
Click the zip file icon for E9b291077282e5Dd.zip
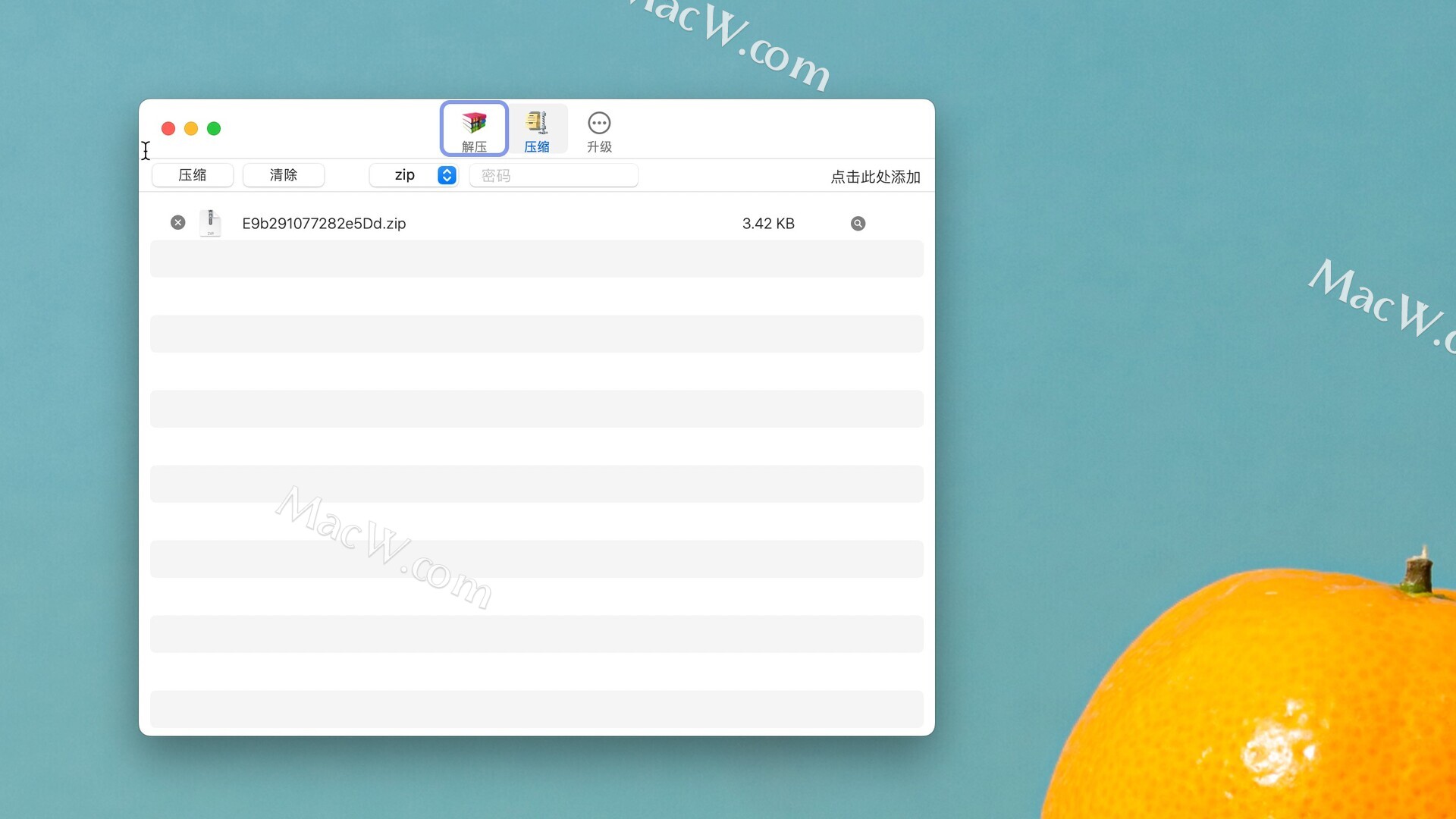(x=210, y=223)
